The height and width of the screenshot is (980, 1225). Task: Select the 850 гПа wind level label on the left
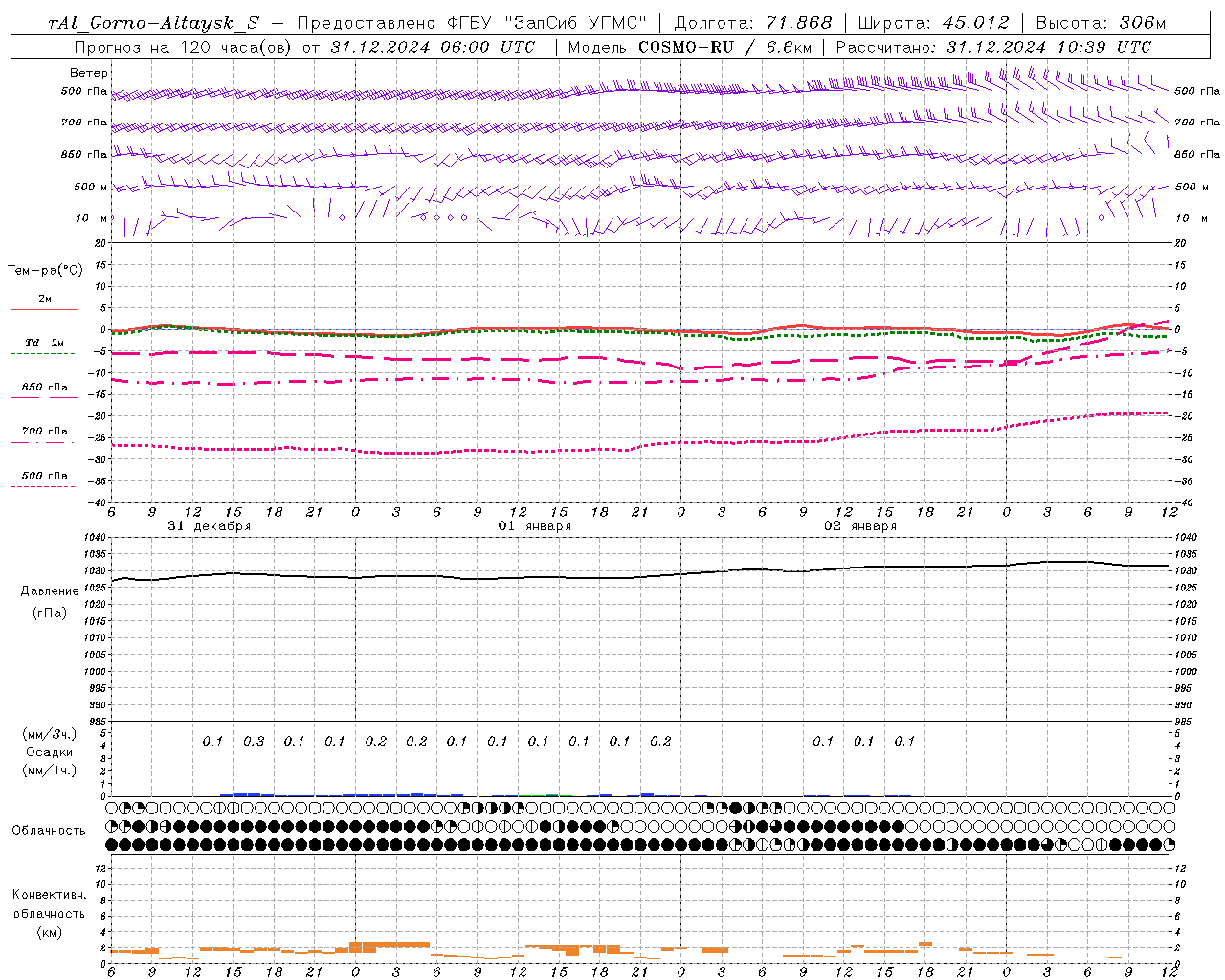coord(84,154)
